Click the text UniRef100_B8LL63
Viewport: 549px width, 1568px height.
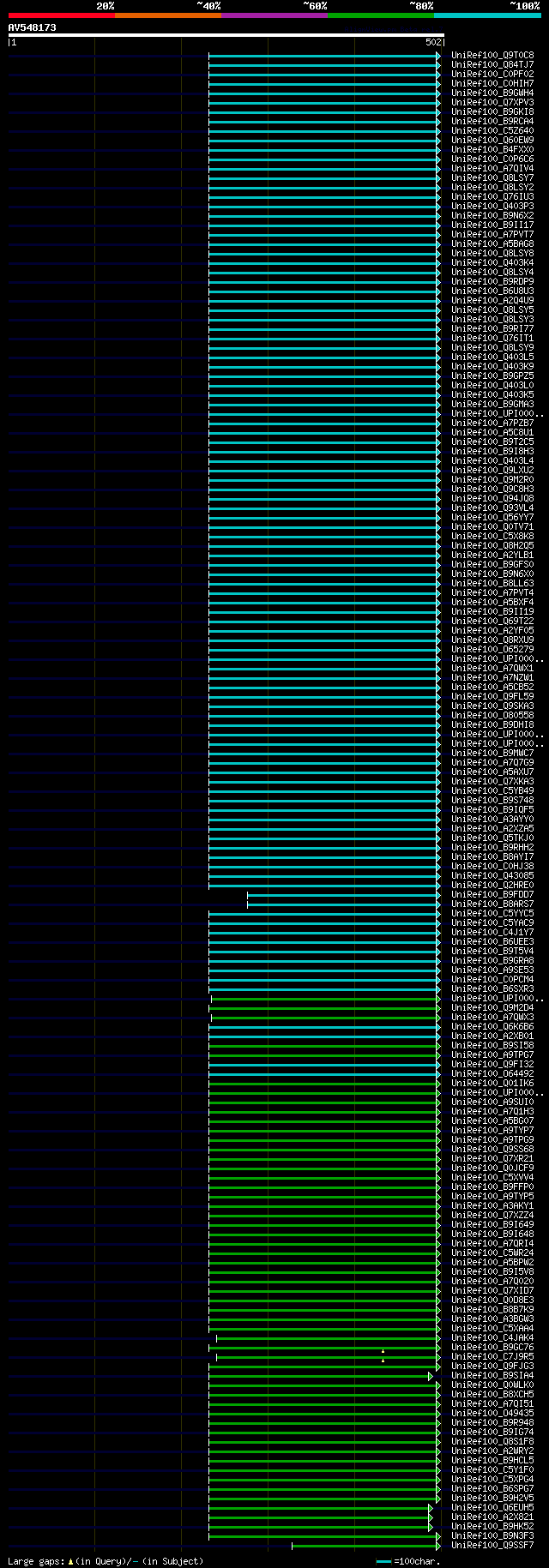(x=492, y=584)
